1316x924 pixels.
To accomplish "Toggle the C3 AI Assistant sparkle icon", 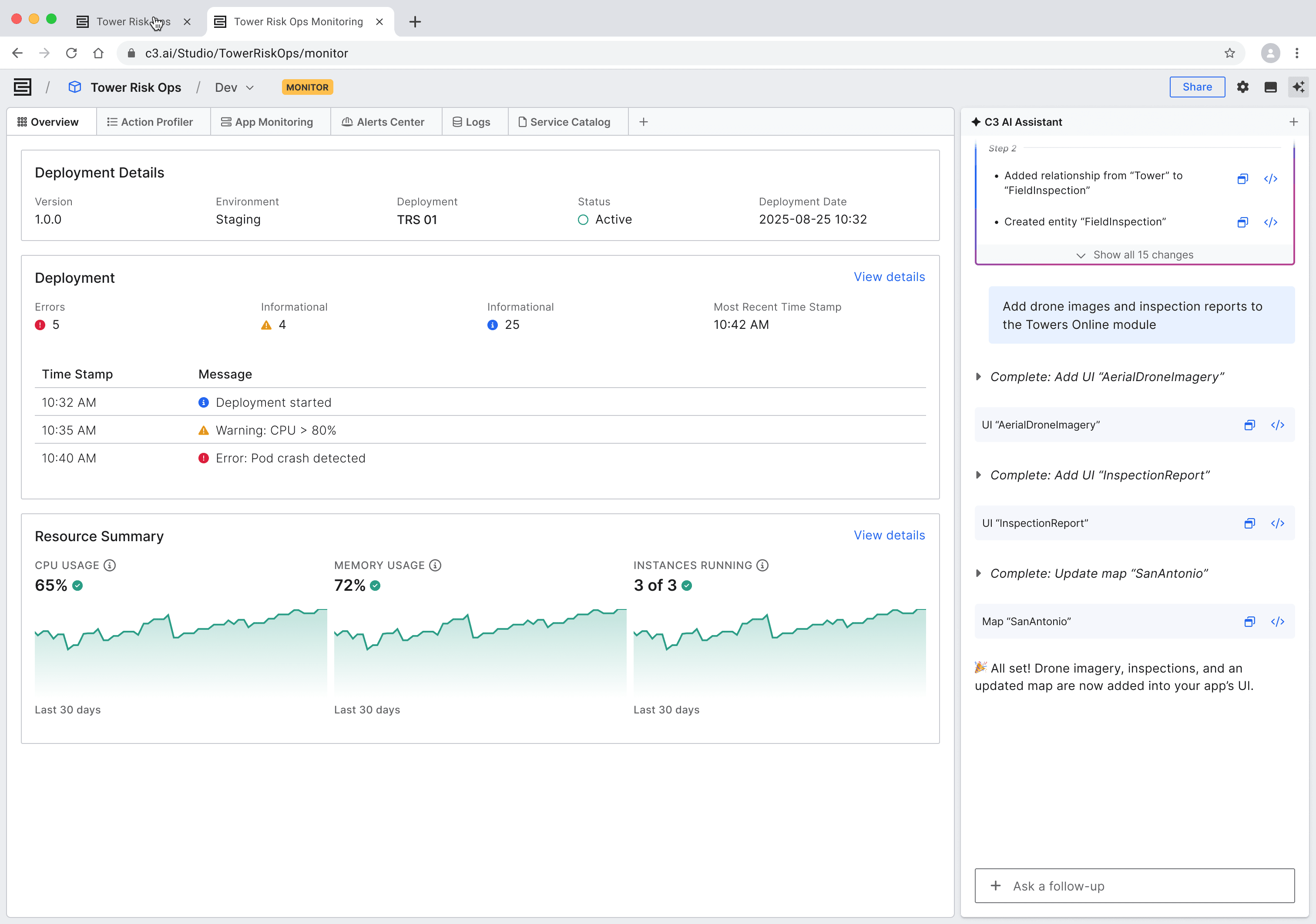I will click(1298, 87).
